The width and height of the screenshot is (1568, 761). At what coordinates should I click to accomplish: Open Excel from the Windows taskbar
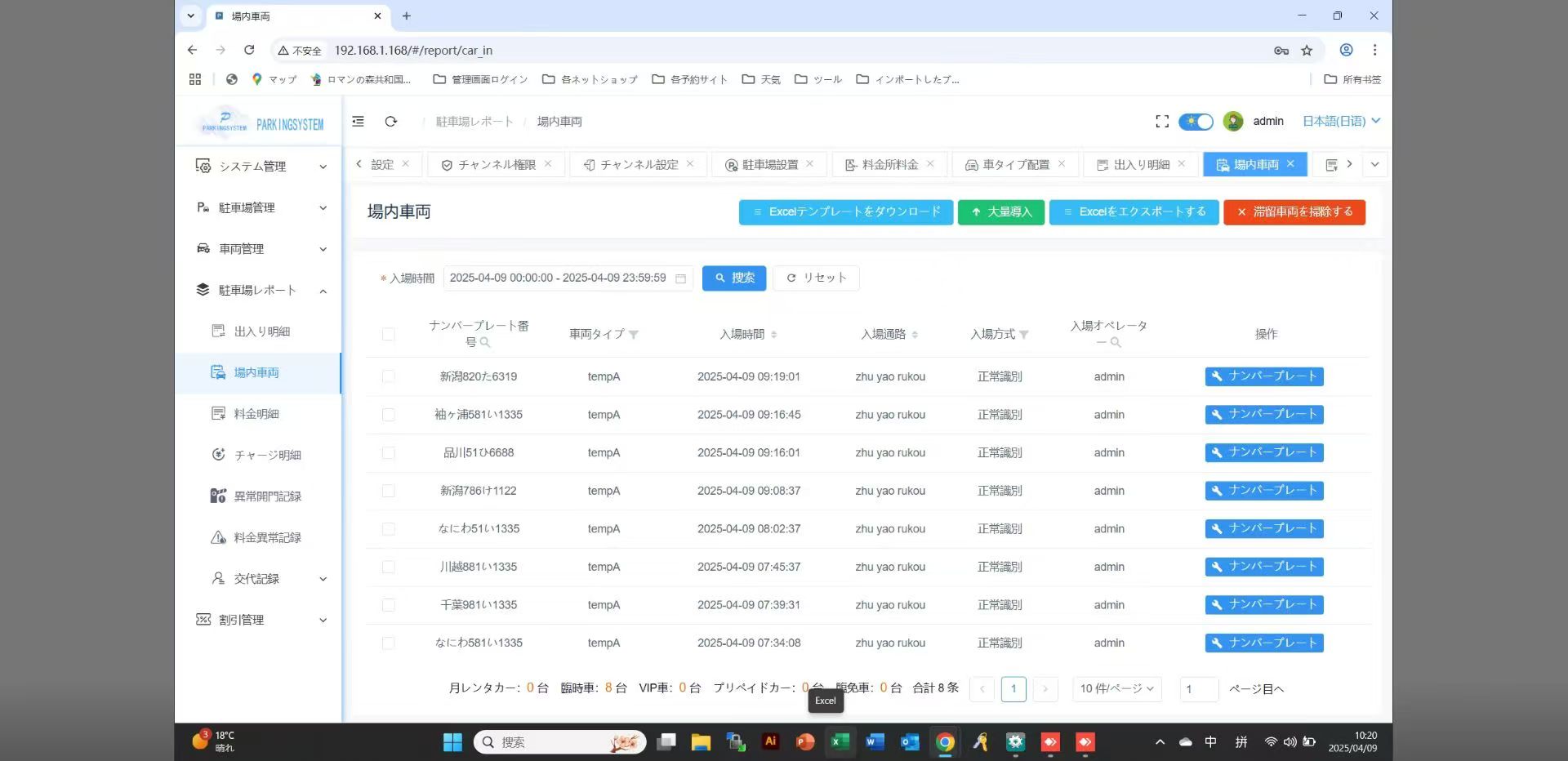point(840,742)
